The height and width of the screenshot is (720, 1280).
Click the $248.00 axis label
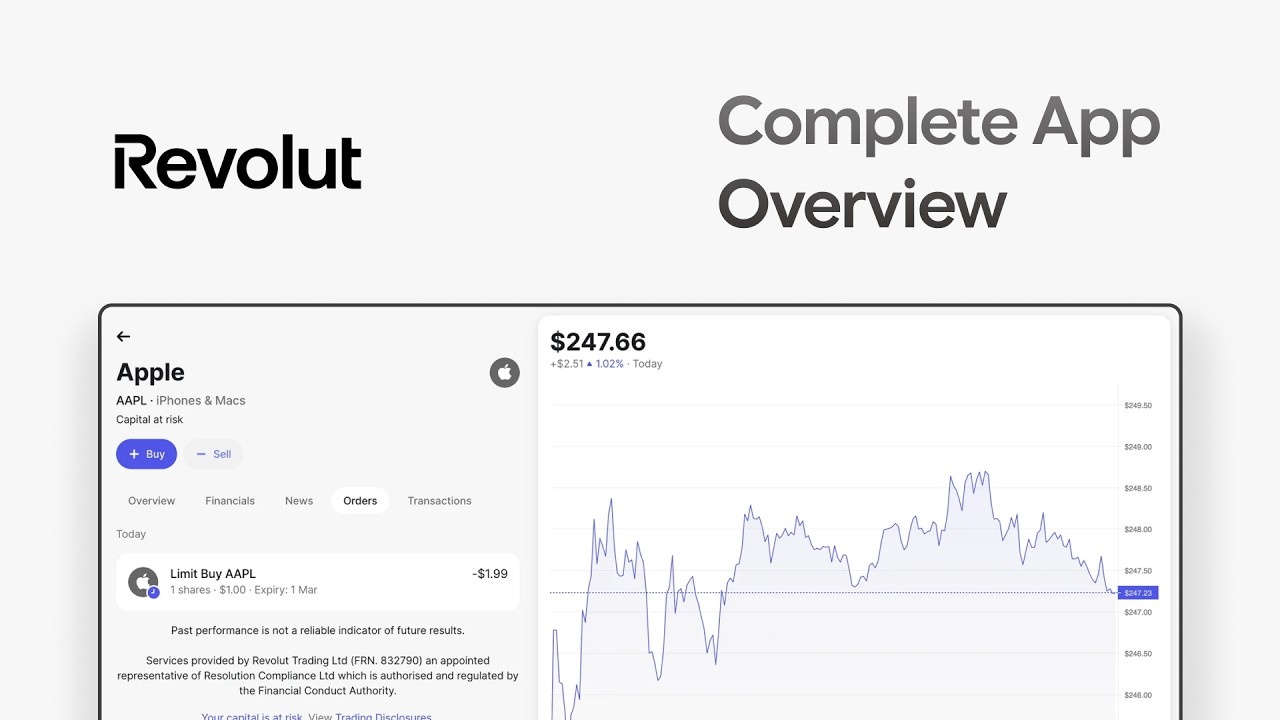click(x=1138, y=529)
